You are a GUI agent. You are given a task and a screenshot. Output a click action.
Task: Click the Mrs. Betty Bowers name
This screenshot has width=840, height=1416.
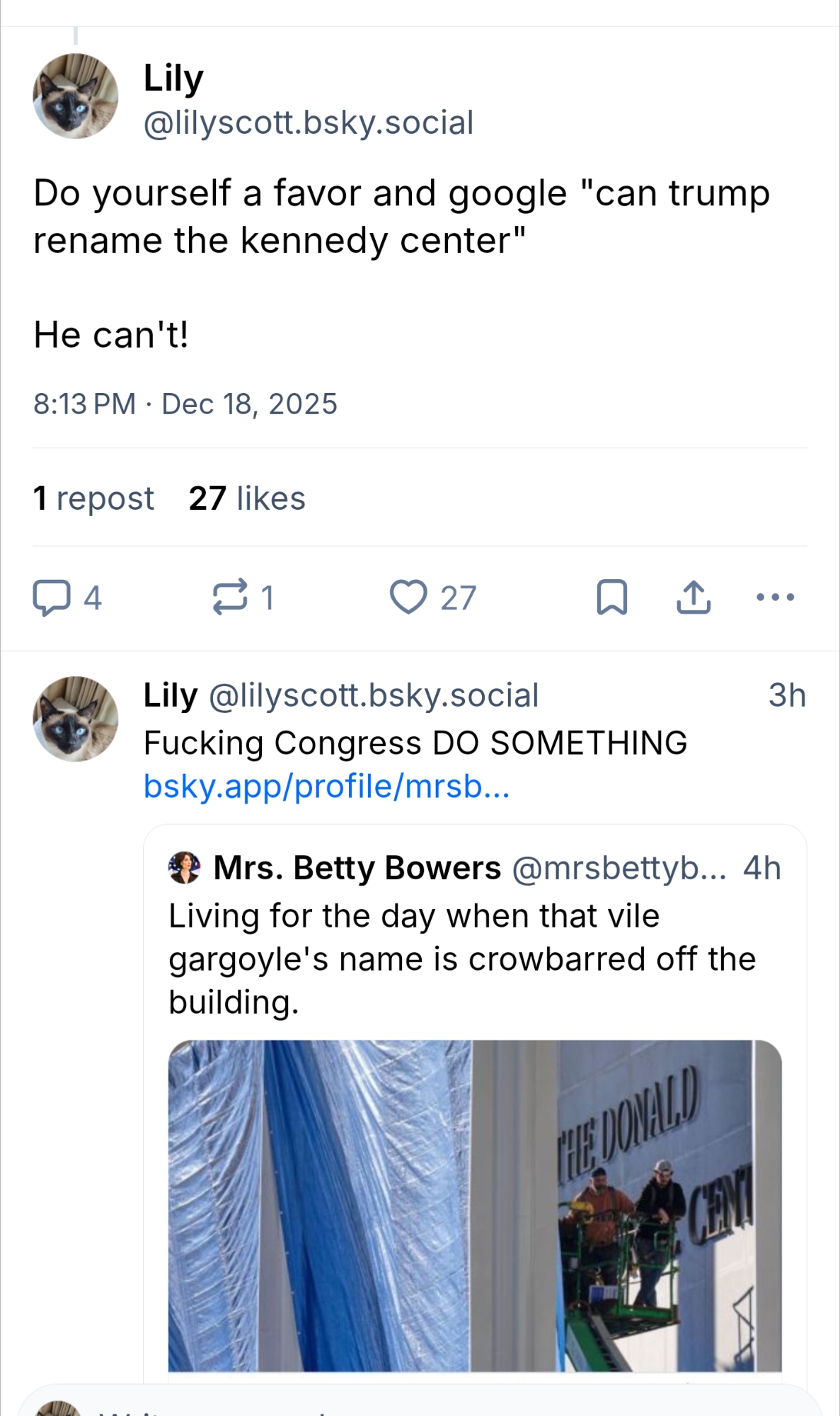[x=357, y=867]
